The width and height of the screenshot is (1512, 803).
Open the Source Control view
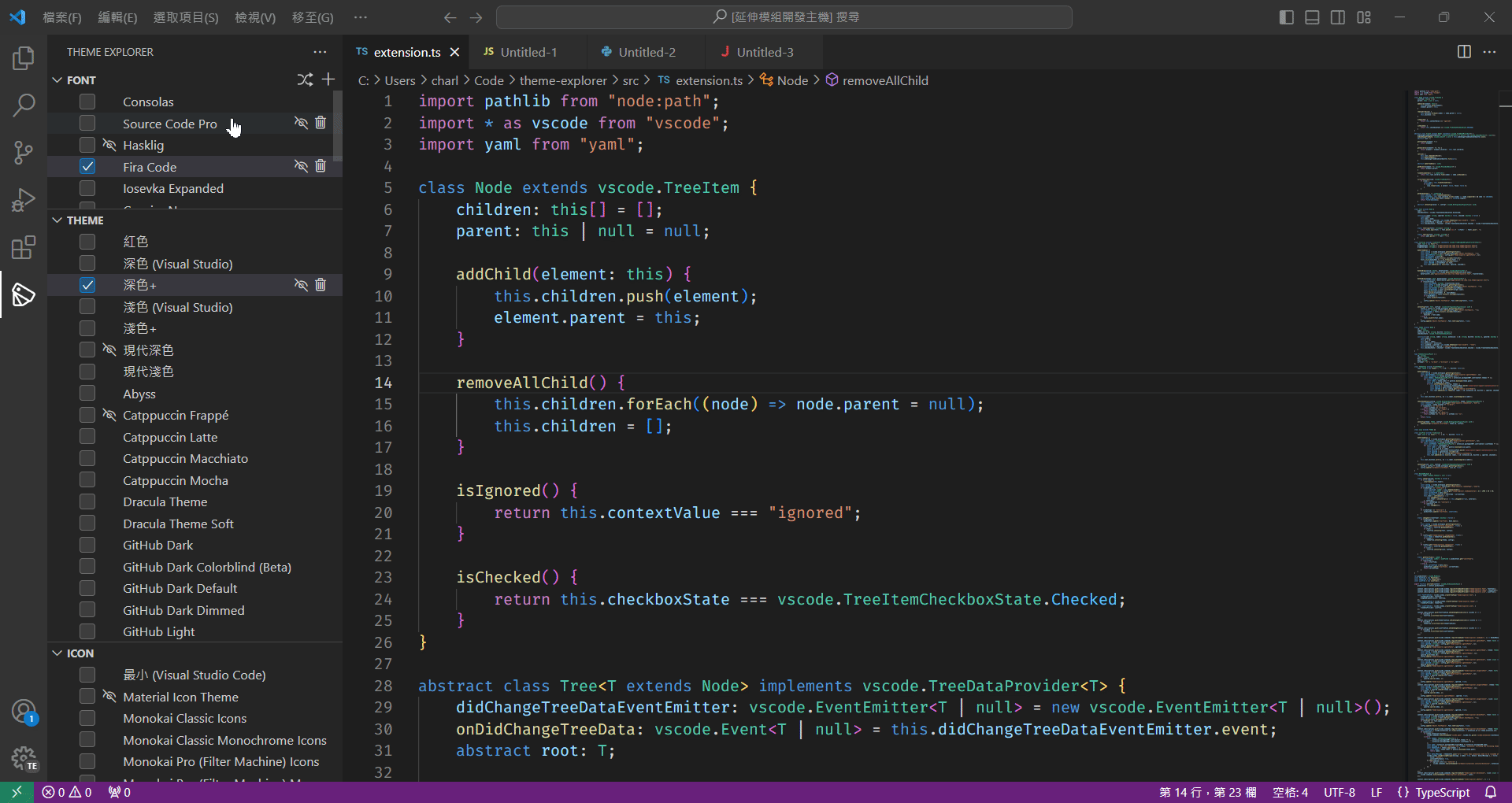(x=24, y=152)
